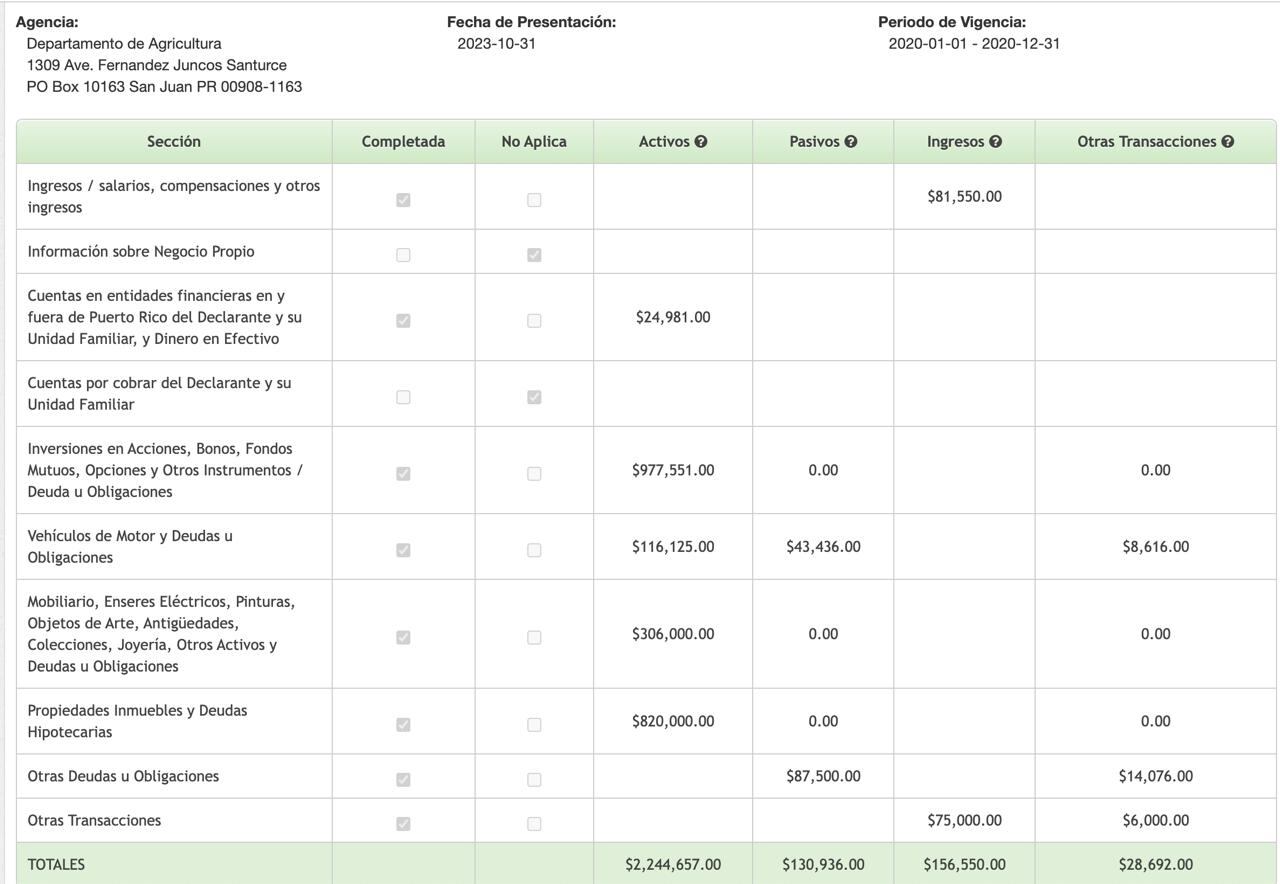Click the Completada column header
The height and width of the screenshot is (884, 1280).
(403, 142)
